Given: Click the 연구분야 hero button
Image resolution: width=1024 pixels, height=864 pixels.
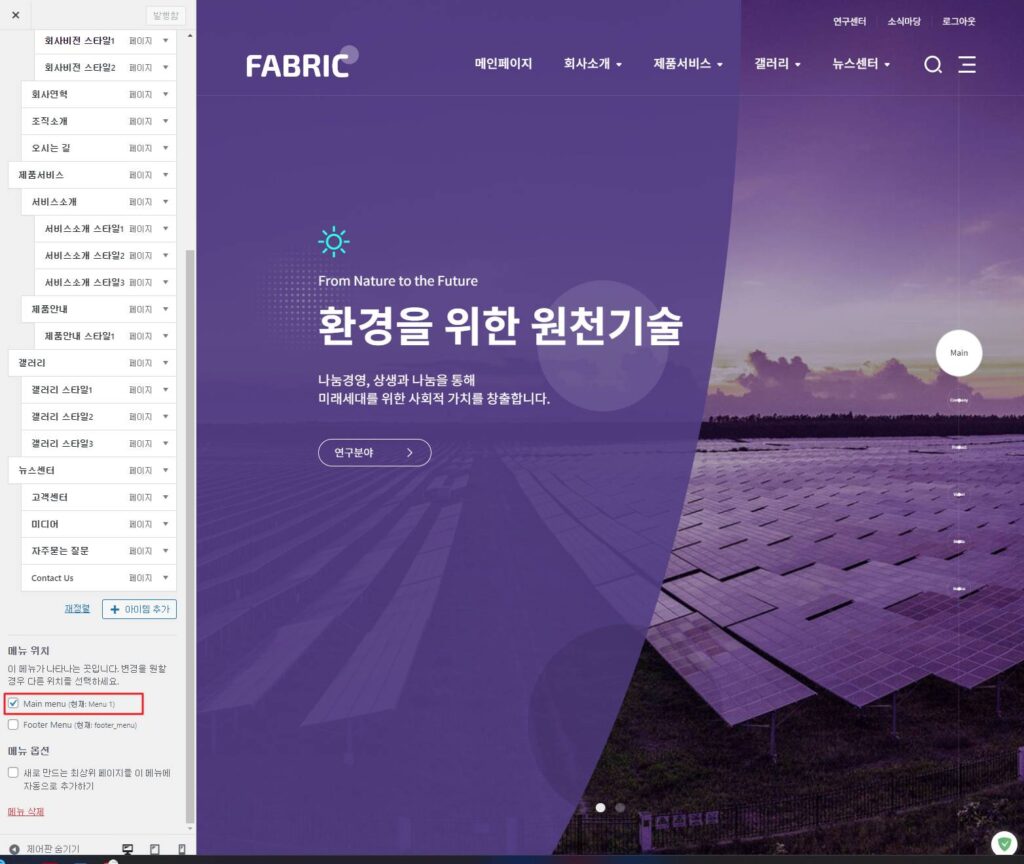Looking at the screenshot, I should [374, 453].
